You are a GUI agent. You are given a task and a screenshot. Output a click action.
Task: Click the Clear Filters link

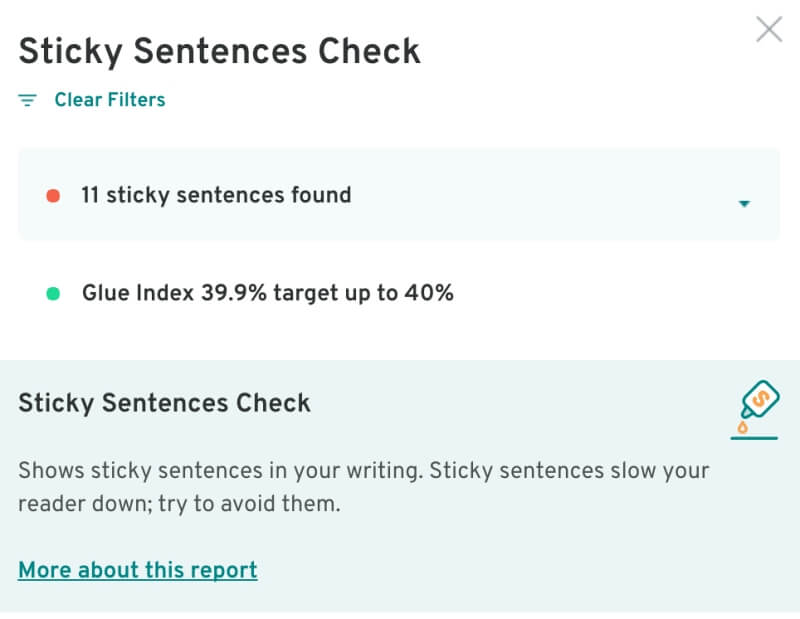110,100
